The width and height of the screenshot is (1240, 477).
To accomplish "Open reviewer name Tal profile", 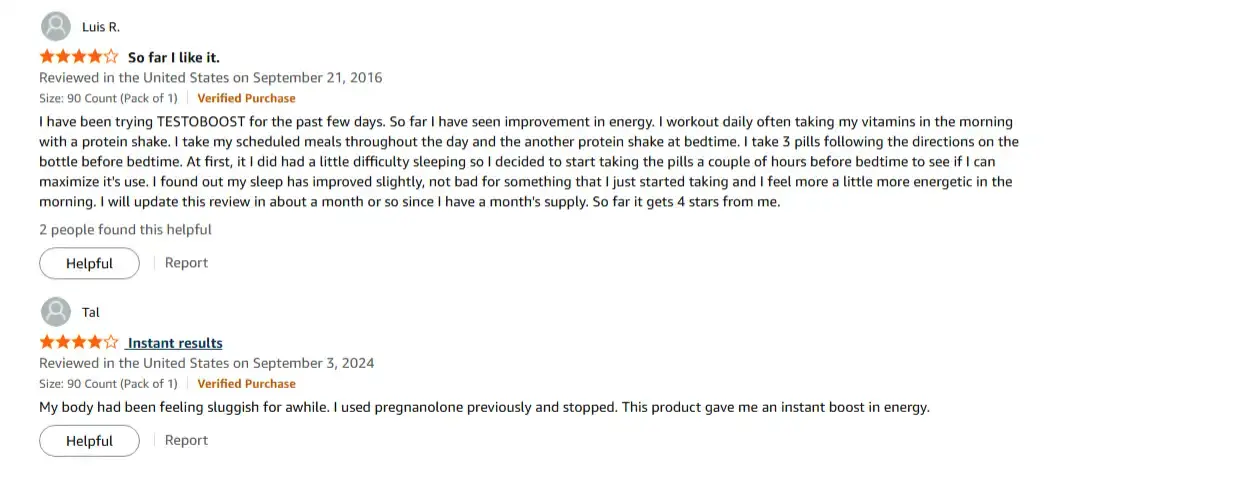I will point(91,313).
